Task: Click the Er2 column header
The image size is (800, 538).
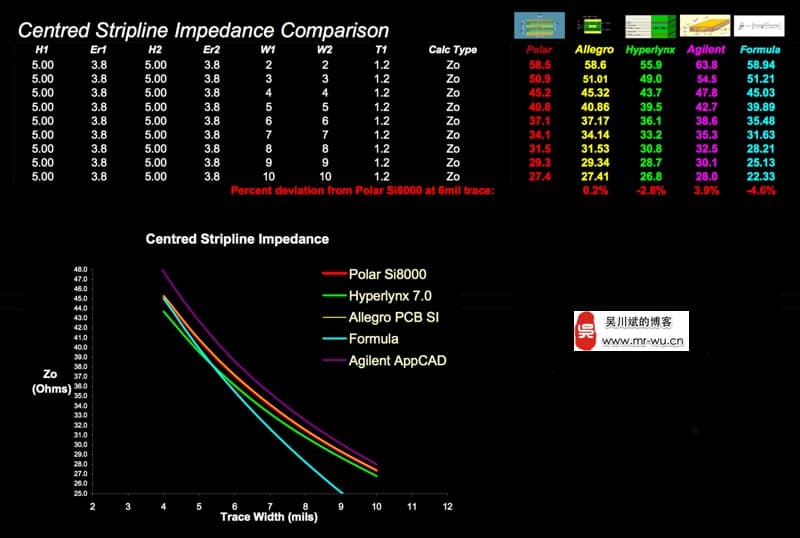Action: coord(212,50)
